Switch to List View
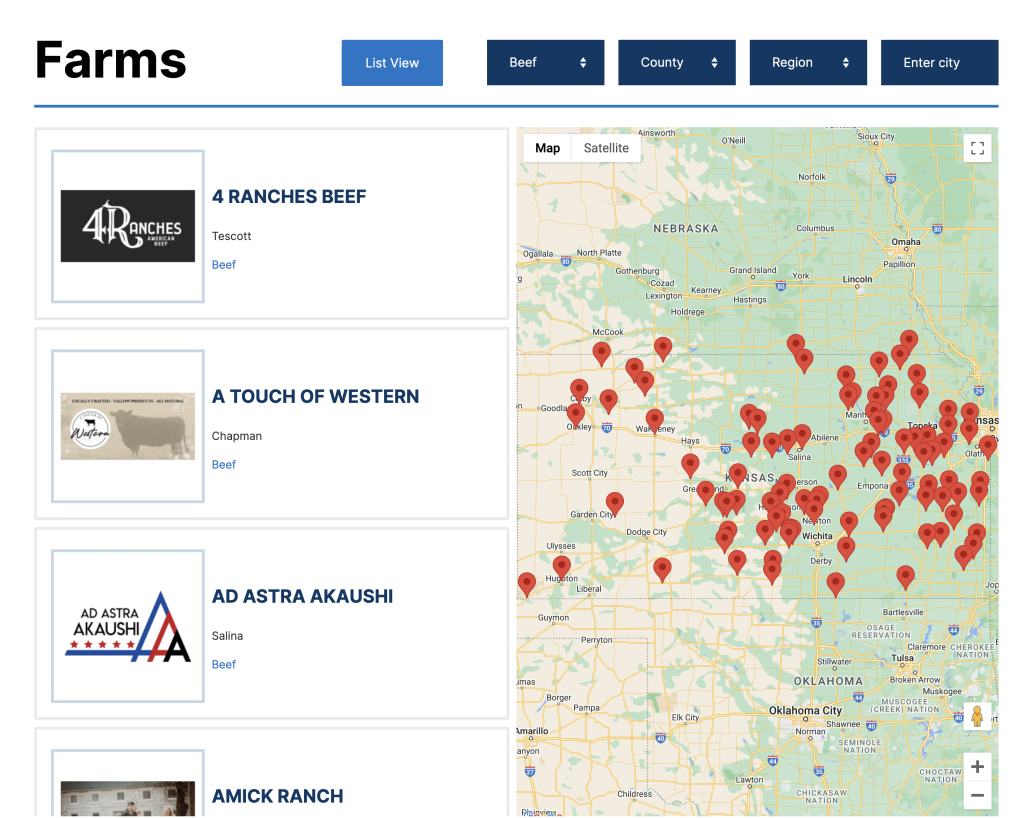This screenshot has width=1030, height=818. point(392,63)
